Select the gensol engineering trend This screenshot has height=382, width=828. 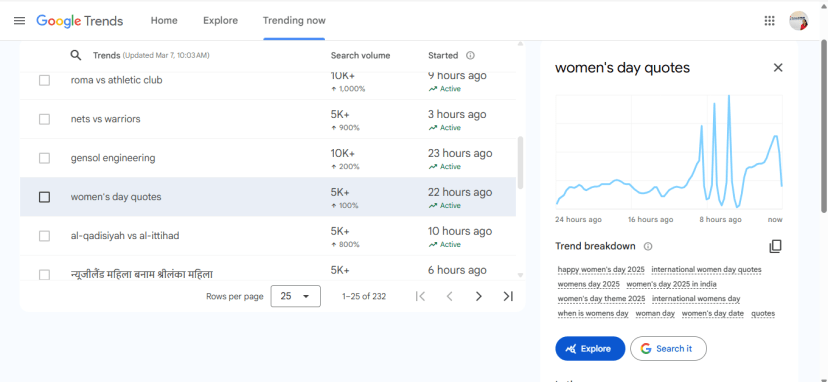click(113, 158)
